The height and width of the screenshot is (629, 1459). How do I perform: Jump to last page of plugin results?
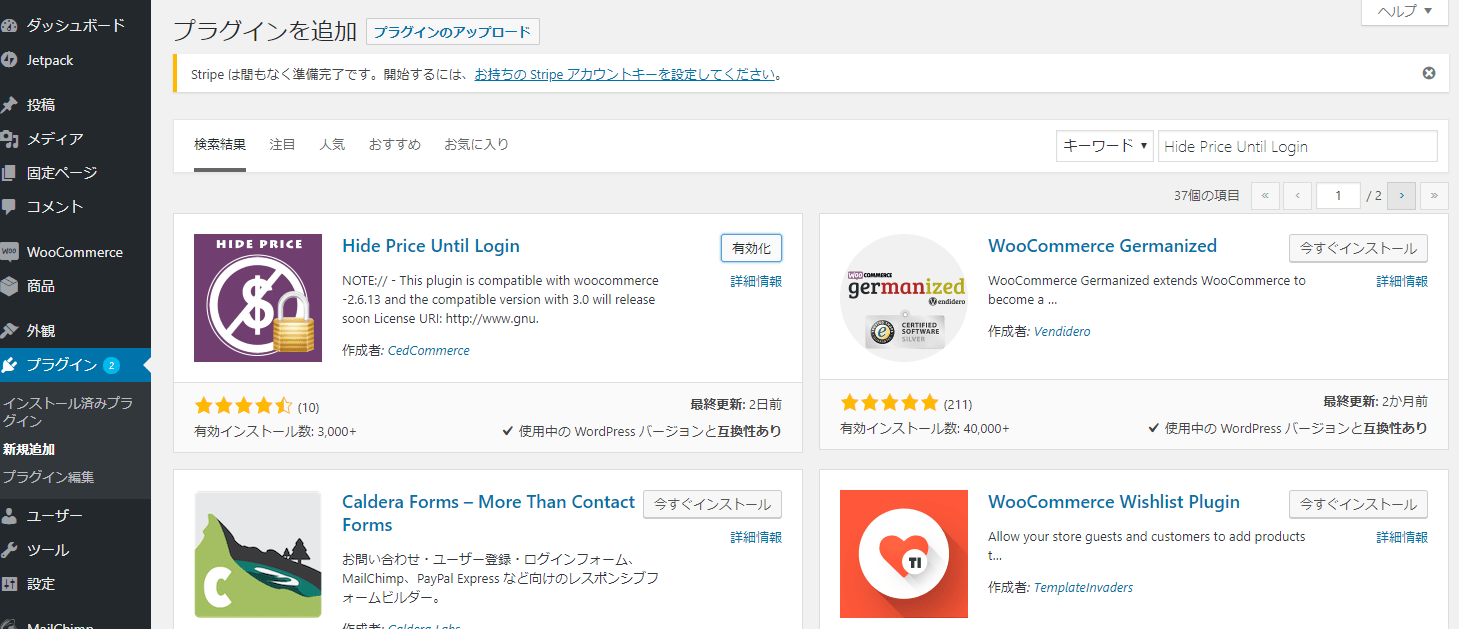pyautogui.click(x=1435, y=196)
